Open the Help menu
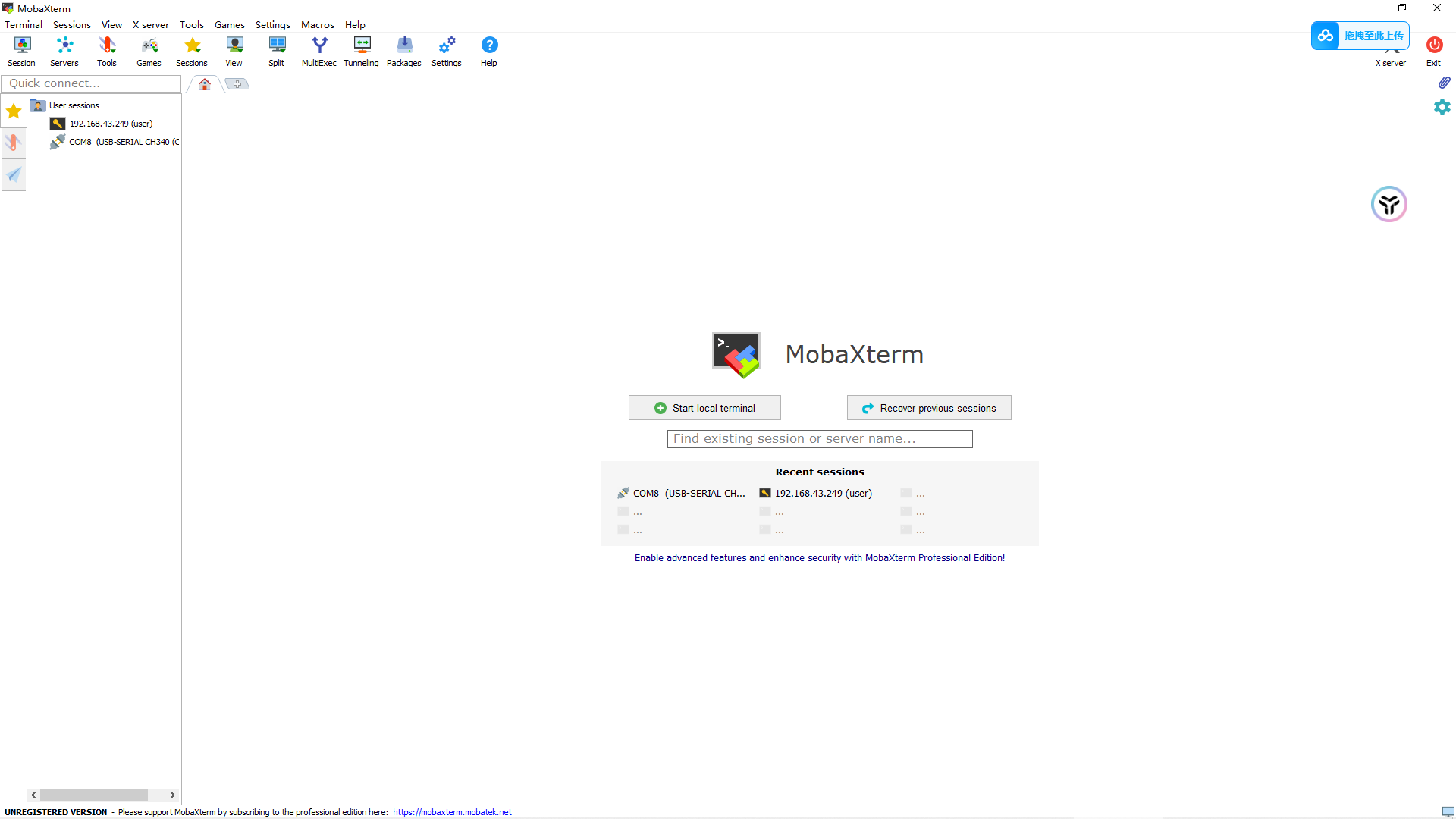Viewport: 1456px width, 819px height. 355,24
